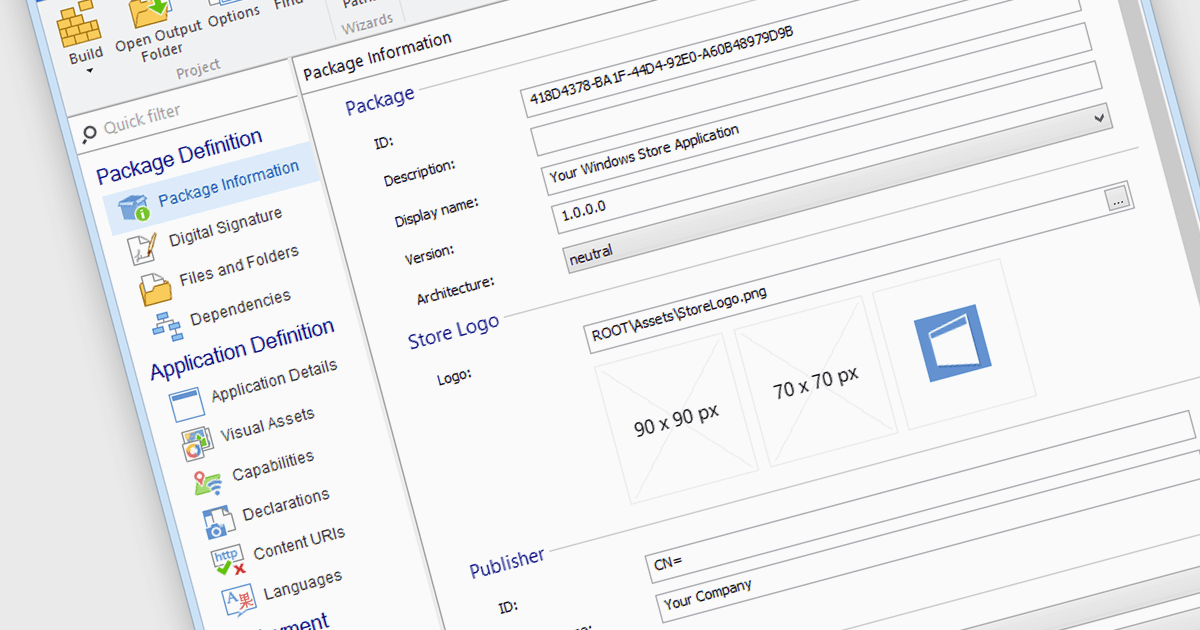Open the Application Details page
The height and width of the screenshot is (630, 1200).
tap(274, 382)
